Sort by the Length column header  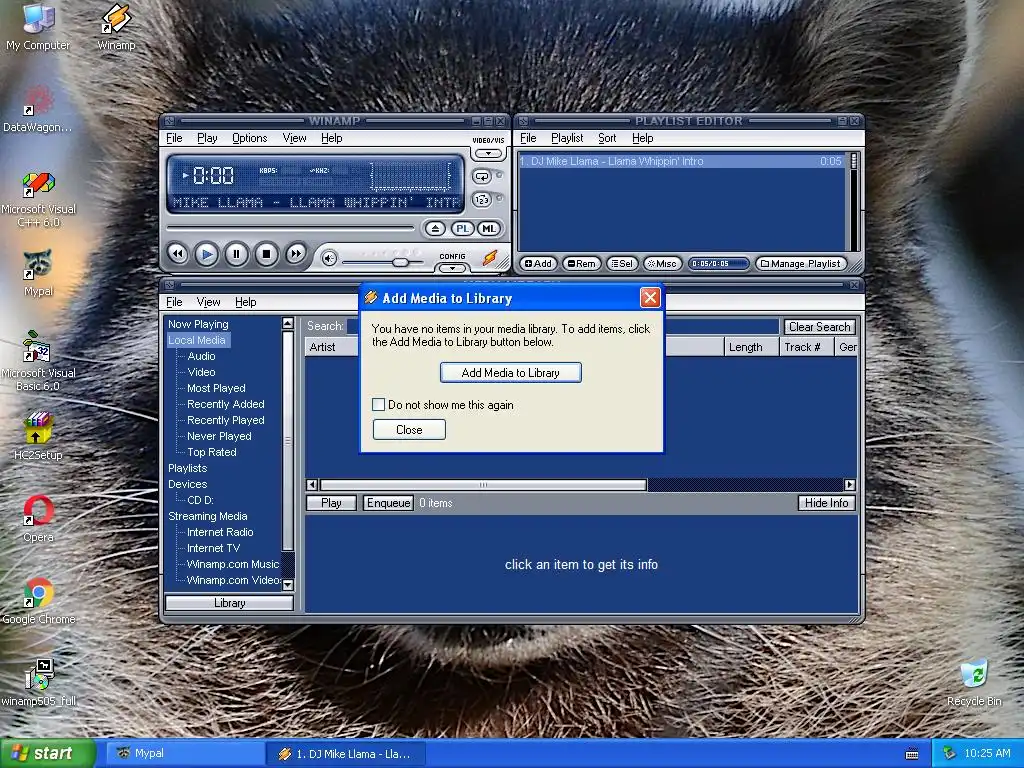(x=752, y=347)
